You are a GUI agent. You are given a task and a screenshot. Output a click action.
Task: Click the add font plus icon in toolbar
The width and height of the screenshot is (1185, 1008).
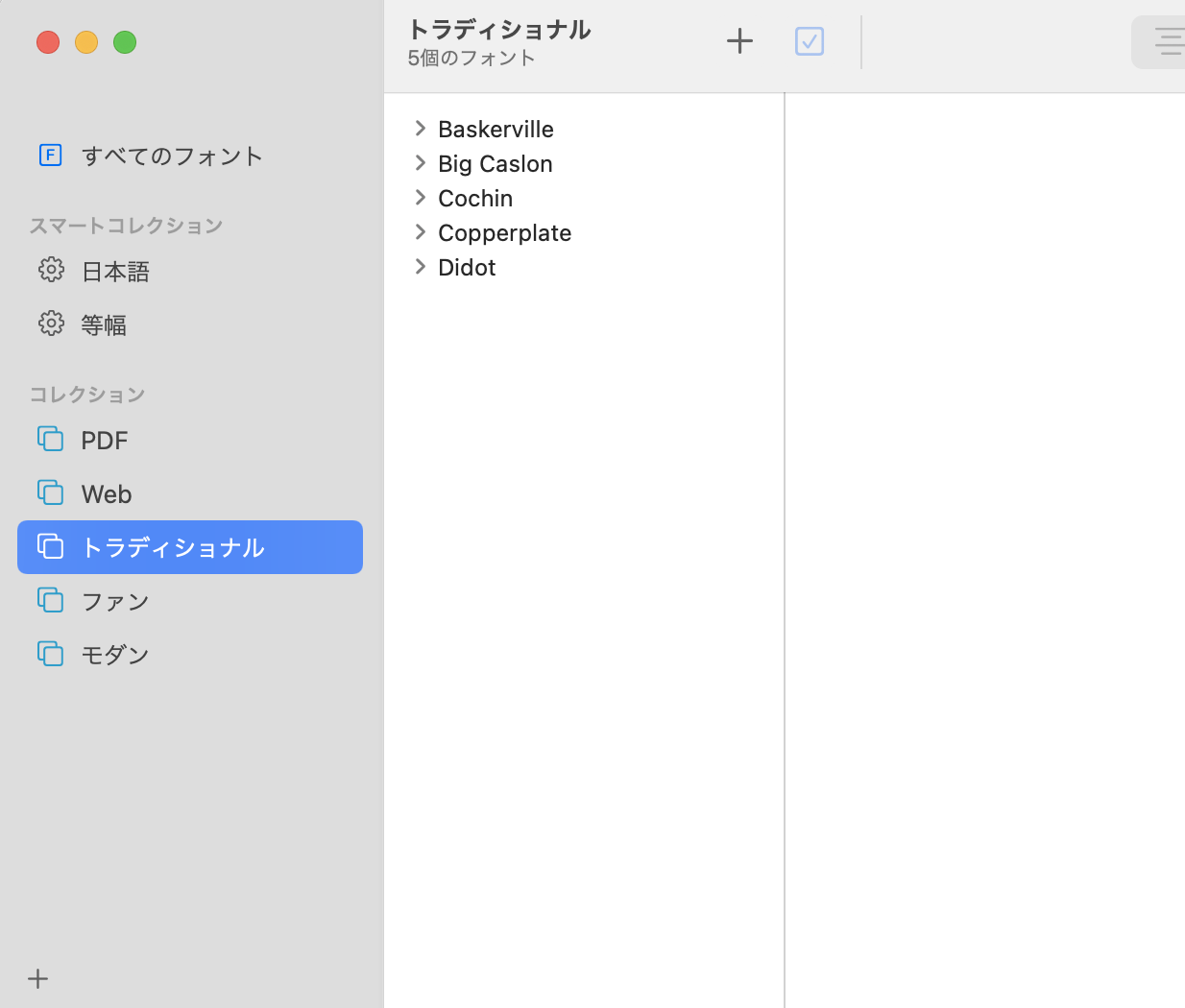[x=739, y=41]
